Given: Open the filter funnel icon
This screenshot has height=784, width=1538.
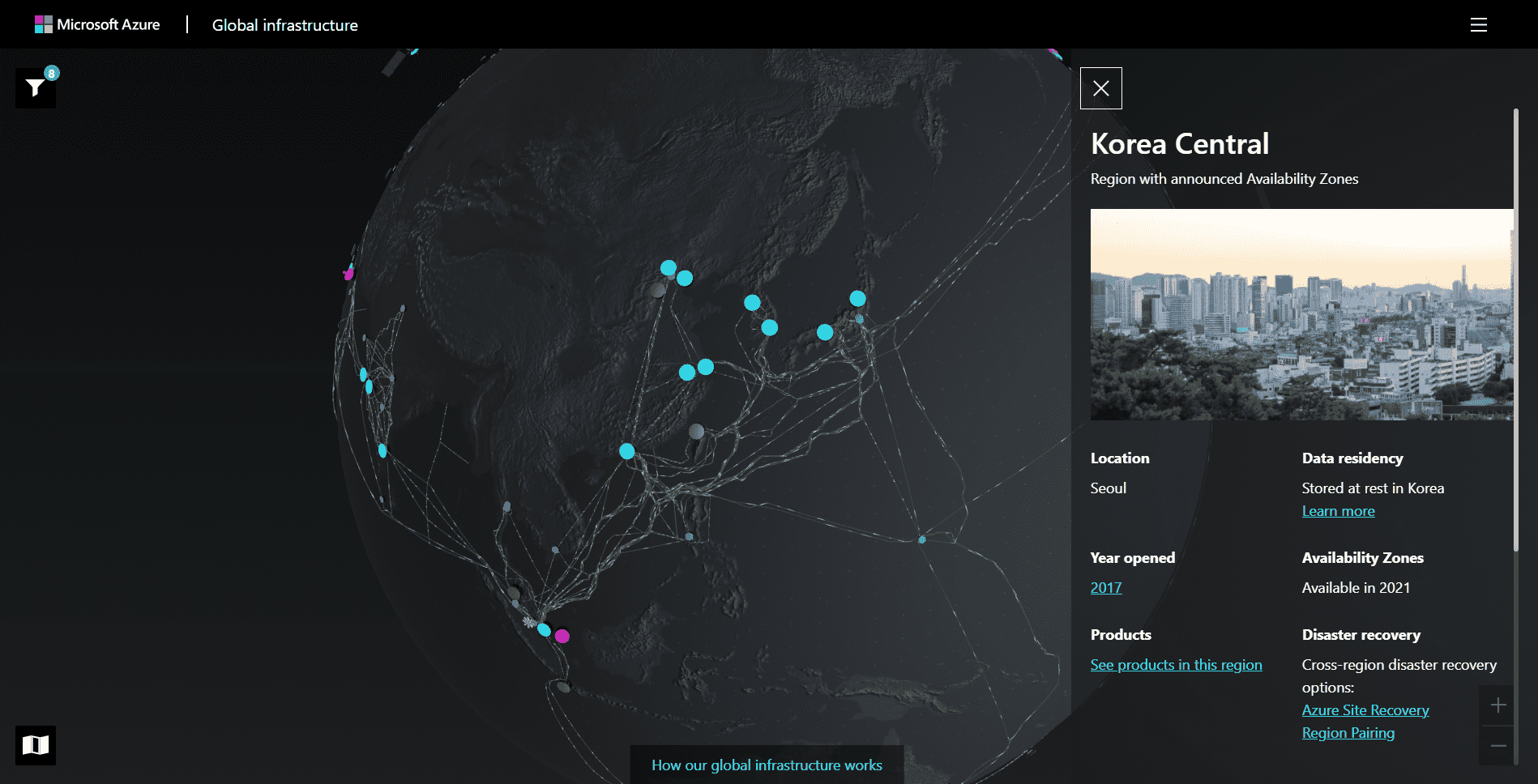Looking at the screenshot, I should tap(36, 87).
